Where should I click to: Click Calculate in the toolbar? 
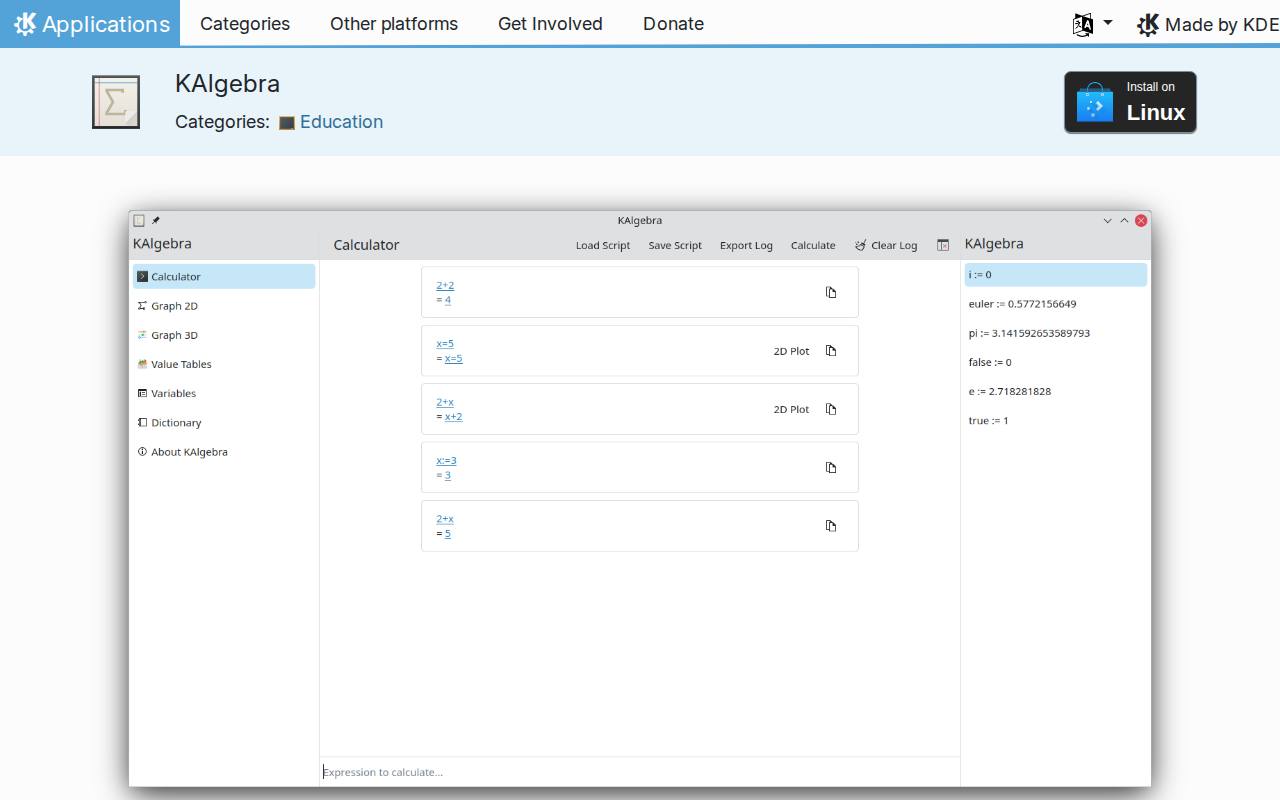click(813, 245)
